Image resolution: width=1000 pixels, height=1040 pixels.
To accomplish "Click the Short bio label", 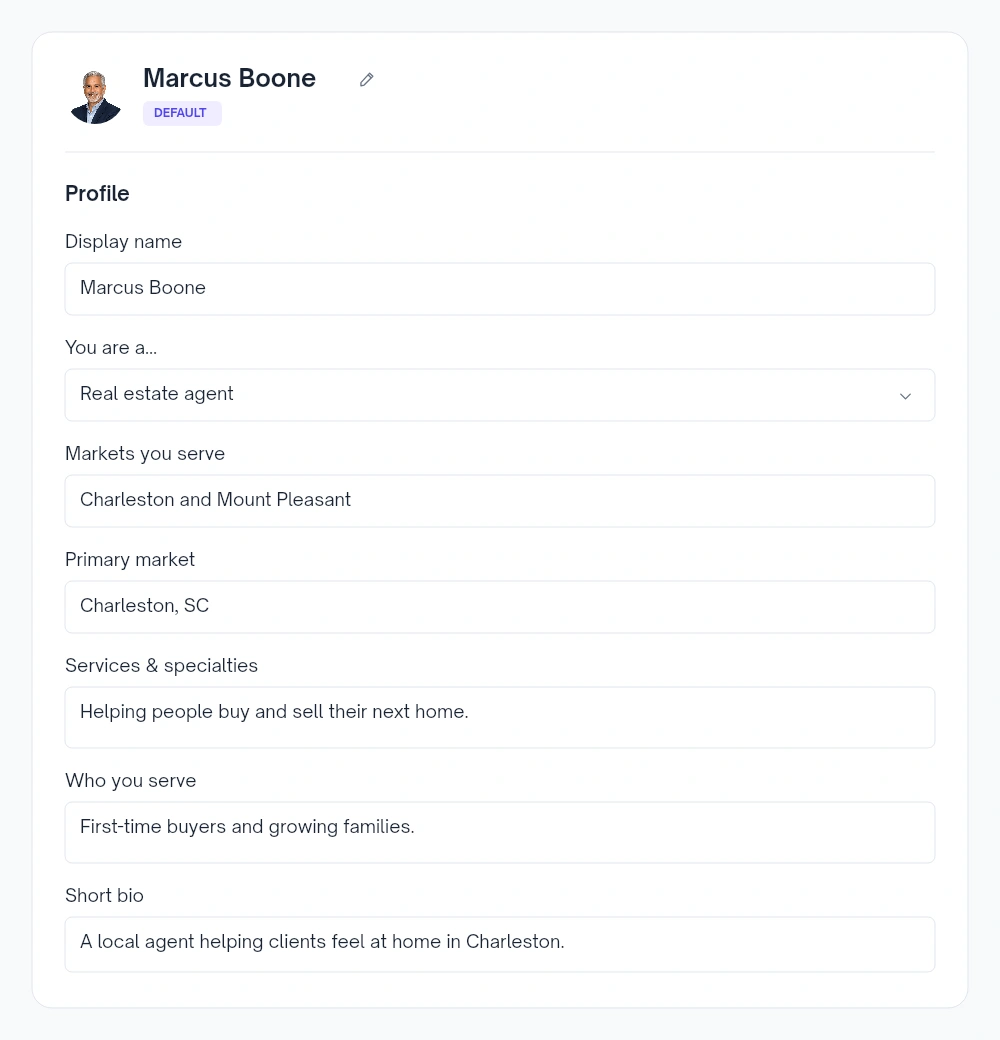I will point(104,895).
